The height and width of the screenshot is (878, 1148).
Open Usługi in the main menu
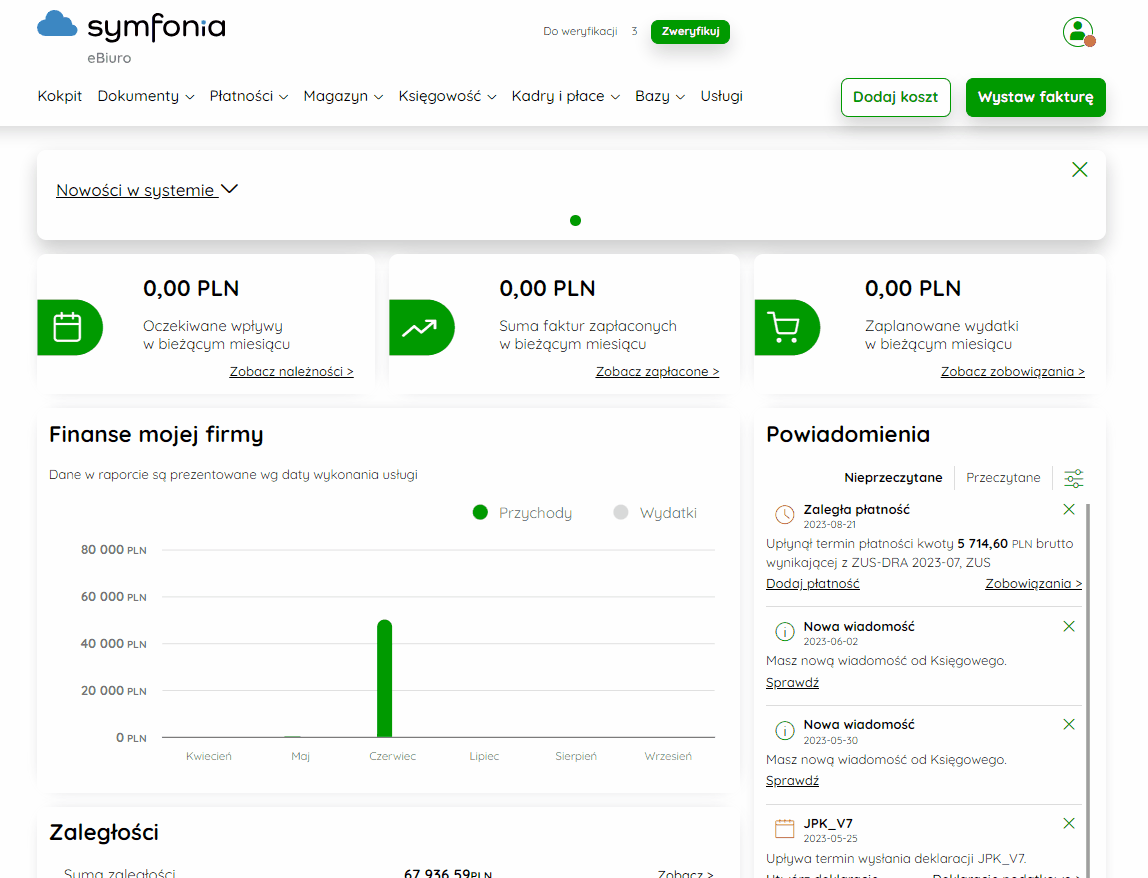721,96
